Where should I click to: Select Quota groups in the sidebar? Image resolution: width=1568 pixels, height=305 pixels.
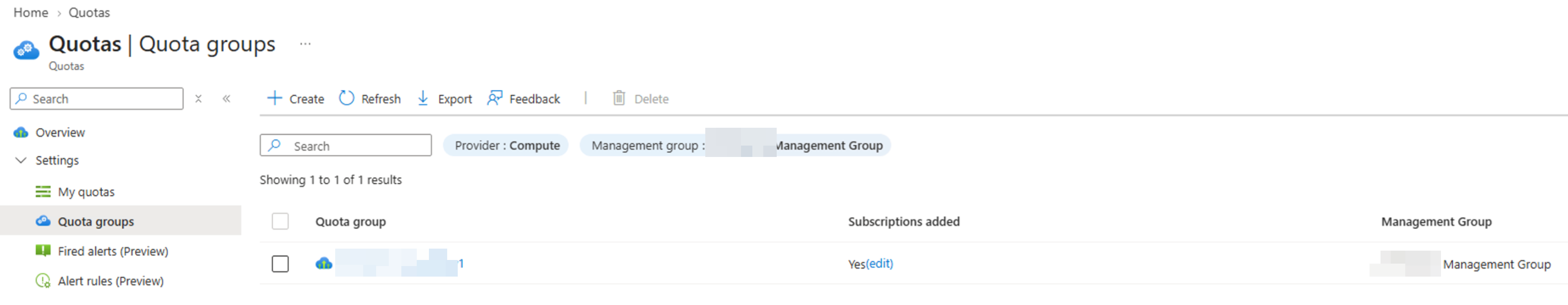[96, 221]
